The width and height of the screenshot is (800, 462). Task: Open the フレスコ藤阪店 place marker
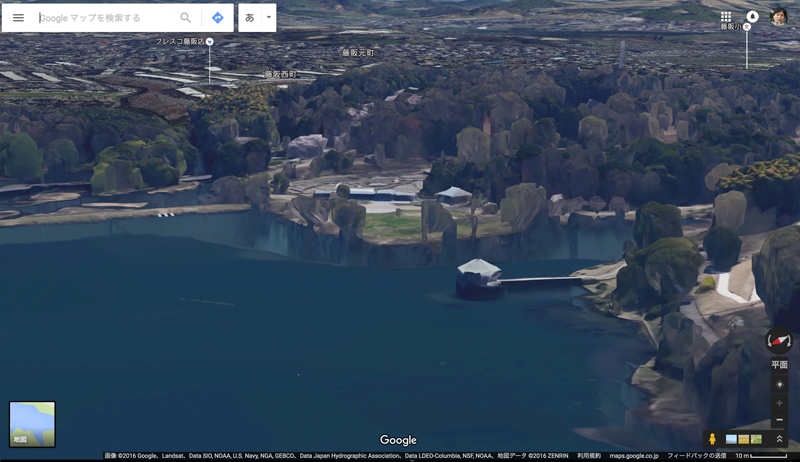click(209, 42)
